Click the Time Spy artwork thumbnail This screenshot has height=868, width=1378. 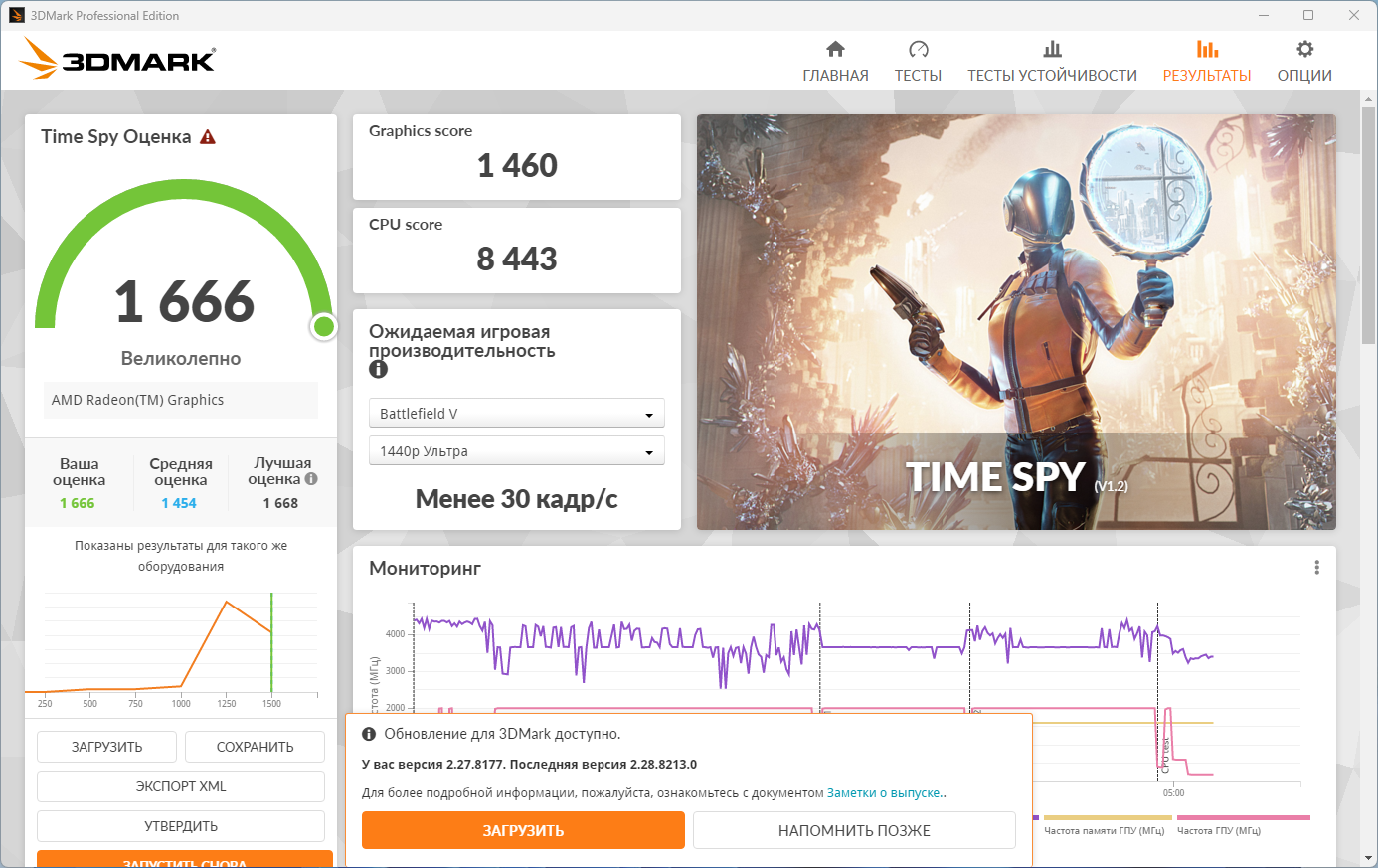click(1016, 322)
